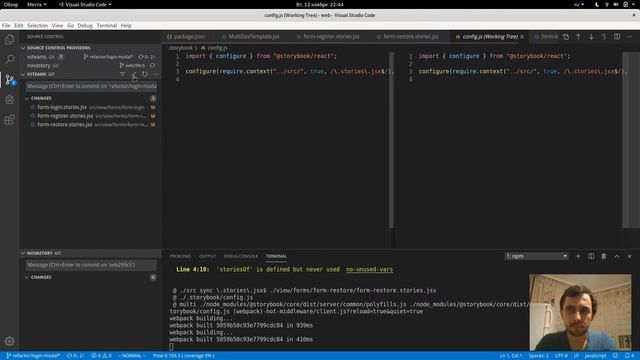The width and height of the screenshot is (640, 360).
Task: Split the terminal panel
Action: (591, 256)
